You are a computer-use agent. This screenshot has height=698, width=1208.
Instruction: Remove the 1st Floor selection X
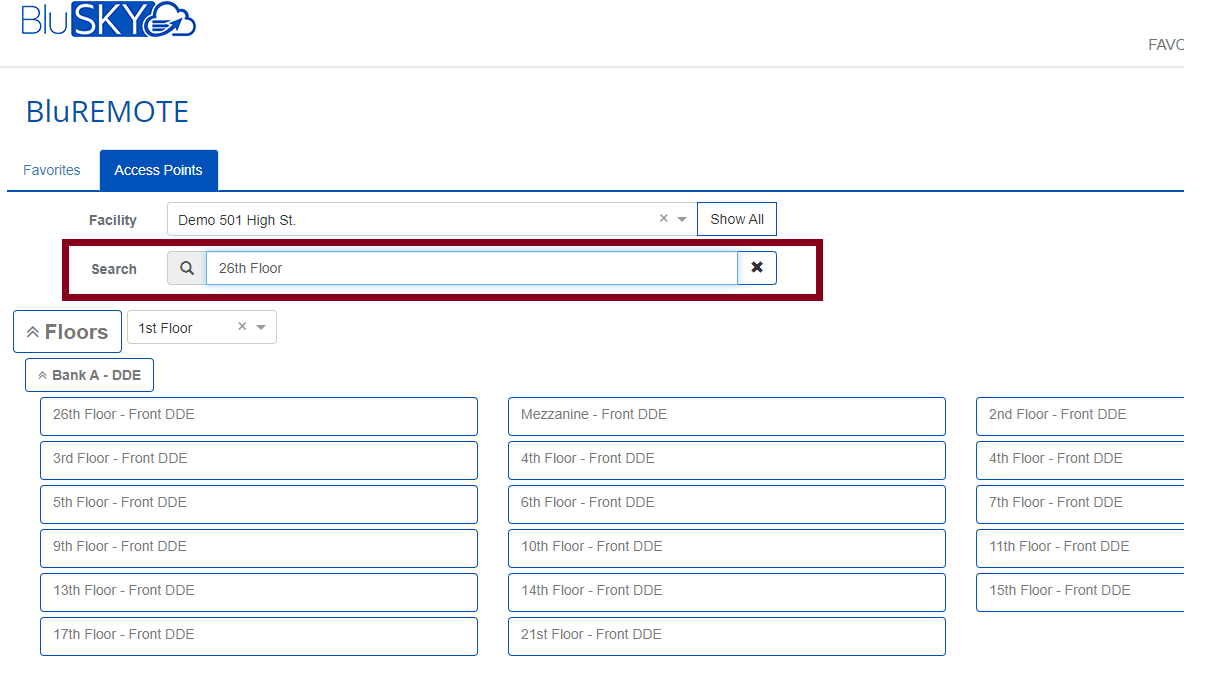(x=242, y=327)
